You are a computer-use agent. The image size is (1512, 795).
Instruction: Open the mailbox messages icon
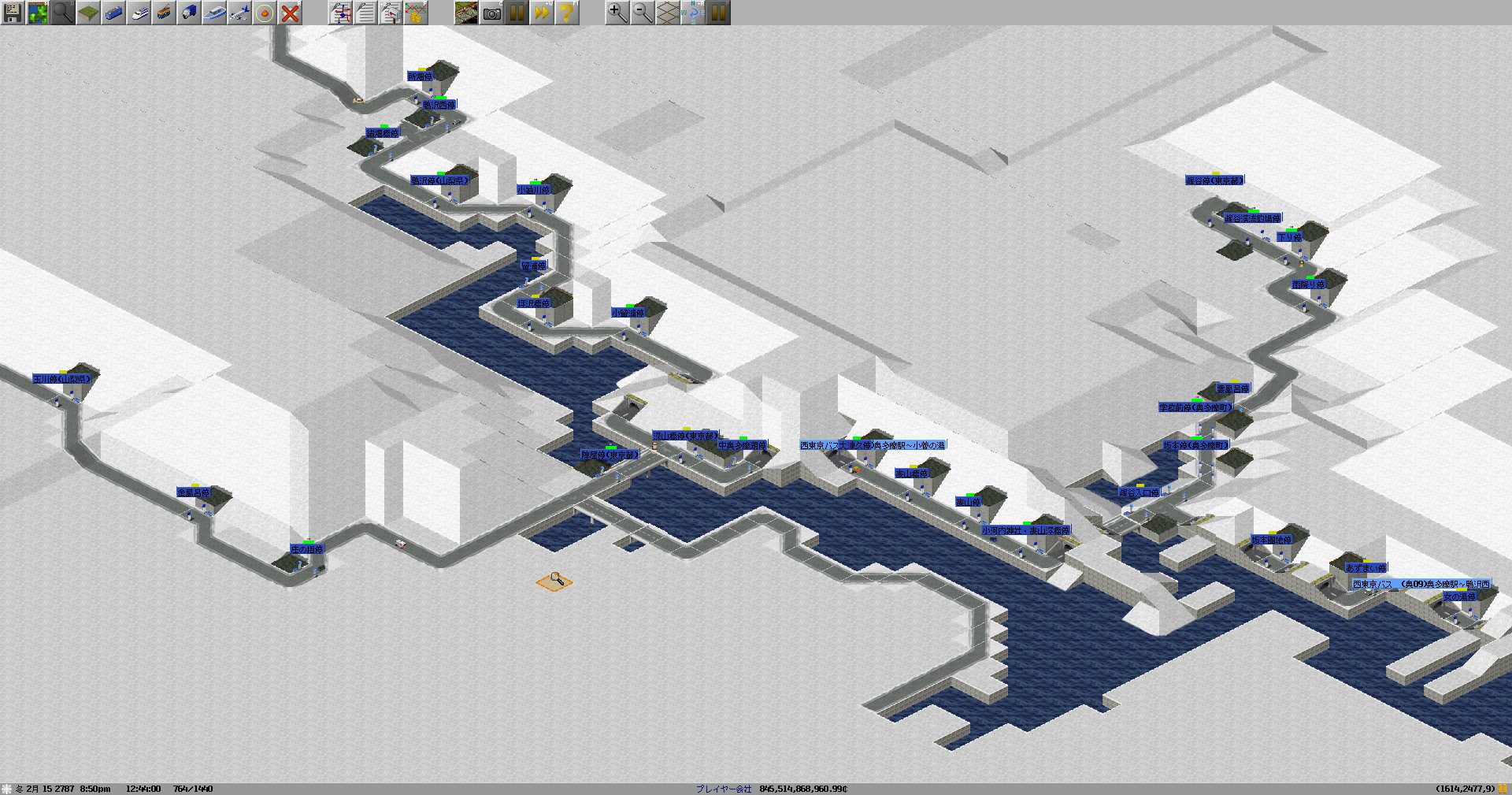391,13
